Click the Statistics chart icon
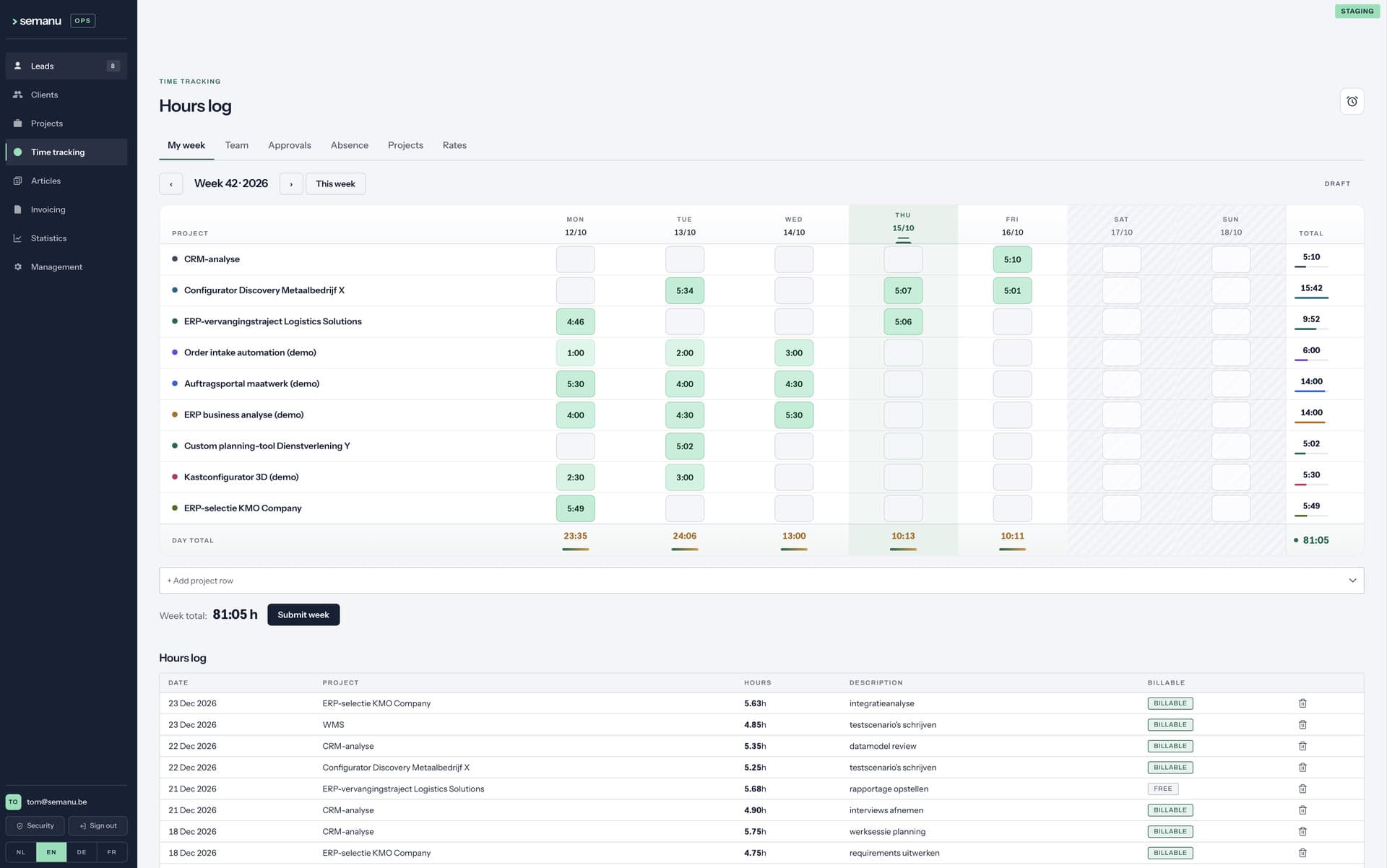1387x868 pixels. pyautogui.click(x=18, y=238)
